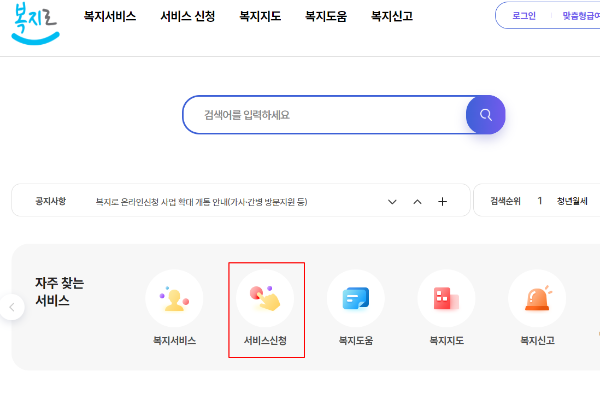
Task: Click the 복지서비스 label under shortcut icon
Action: [174, 340]
